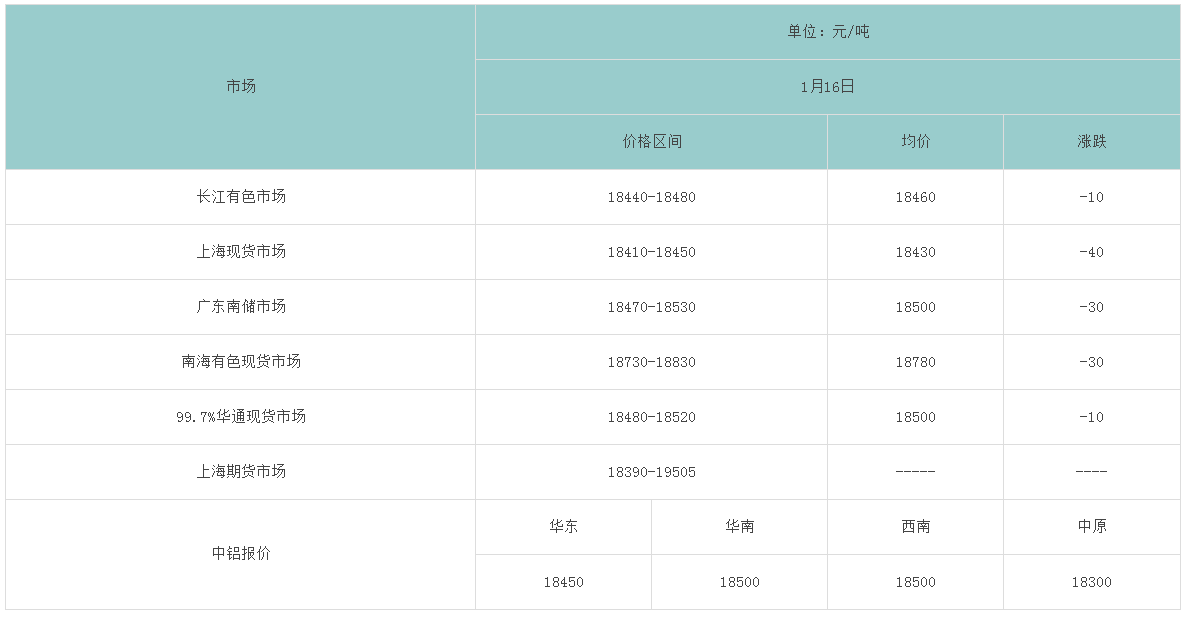
Task: Click the 中原 region header
Action: click(1091, 527)
